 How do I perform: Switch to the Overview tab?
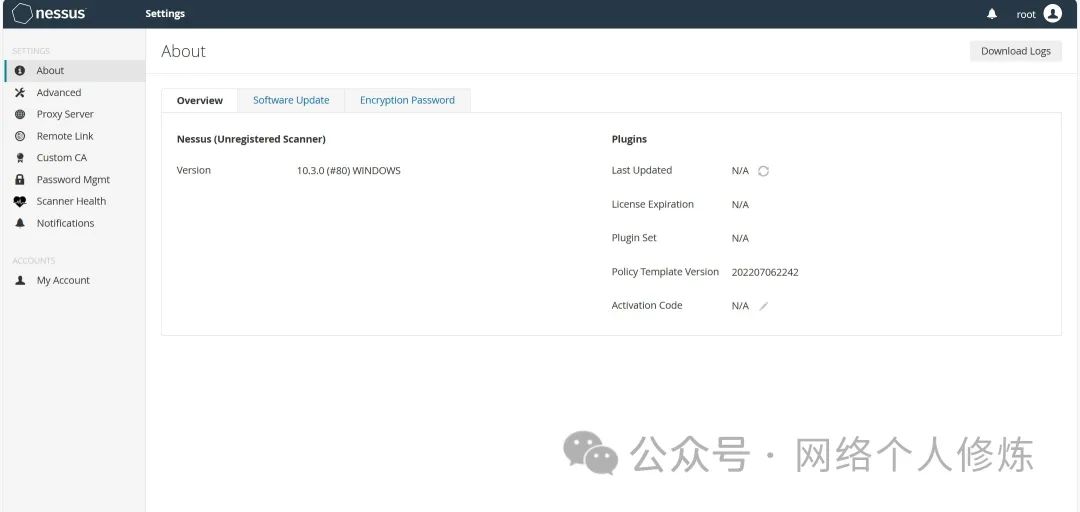coord(200,101)
